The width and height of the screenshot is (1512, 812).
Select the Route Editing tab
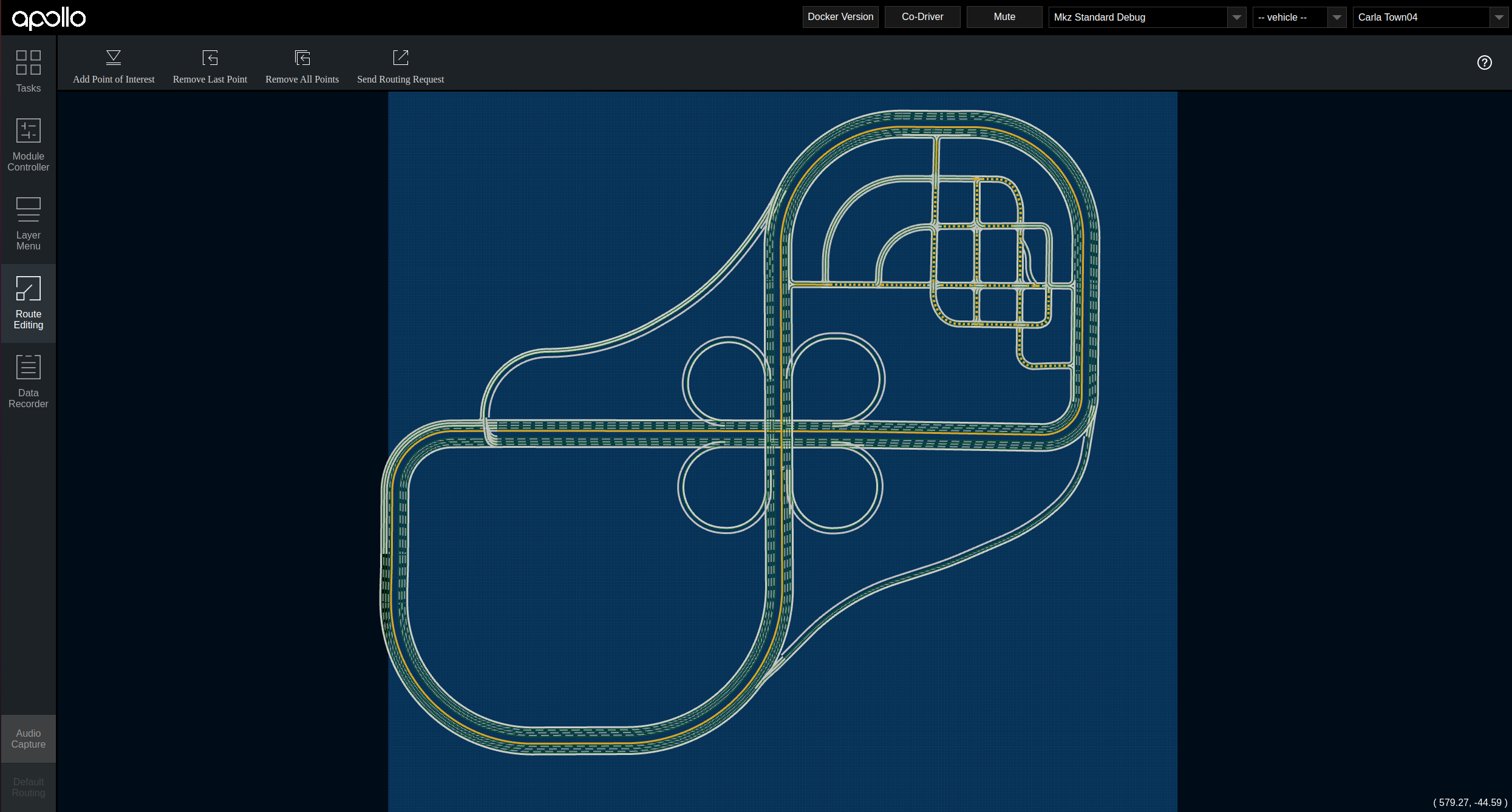[28, 303]
